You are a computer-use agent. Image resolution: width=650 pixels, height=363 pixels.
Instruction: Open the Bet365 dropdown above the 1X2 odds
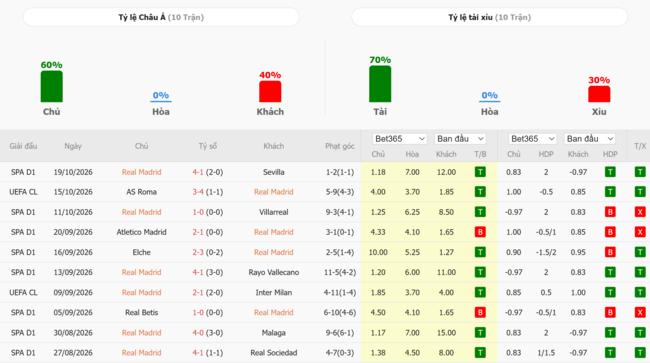[x=400, y=139]
